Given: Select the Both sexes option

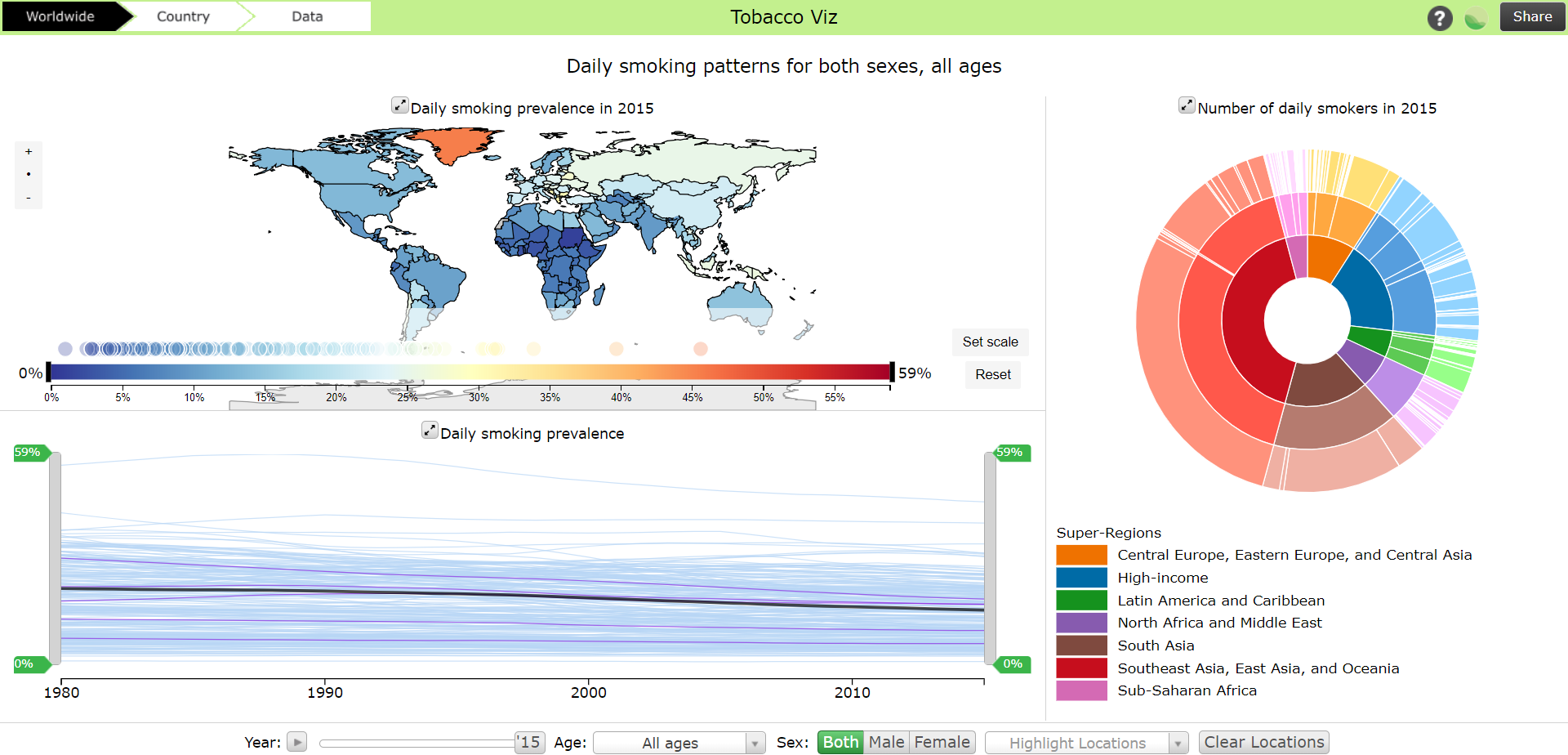Looking at the screenshot, I should [840, 742].
